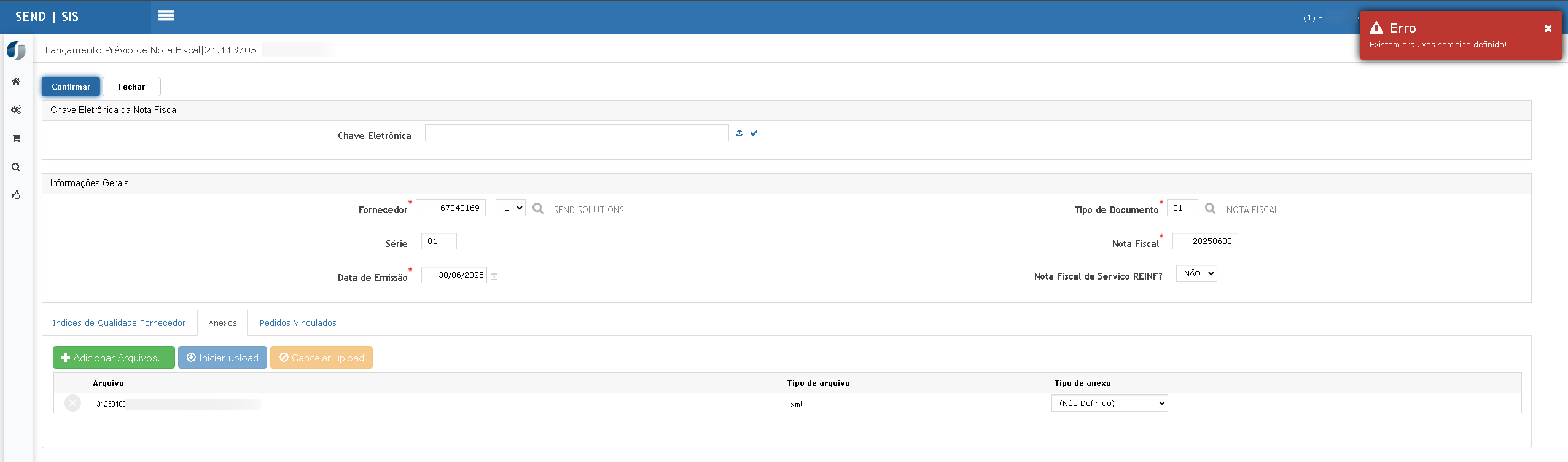This screenshot has height=462, width=1568.
Task: Click the sidebar magnifier search icon
Action: click(16, 167)
